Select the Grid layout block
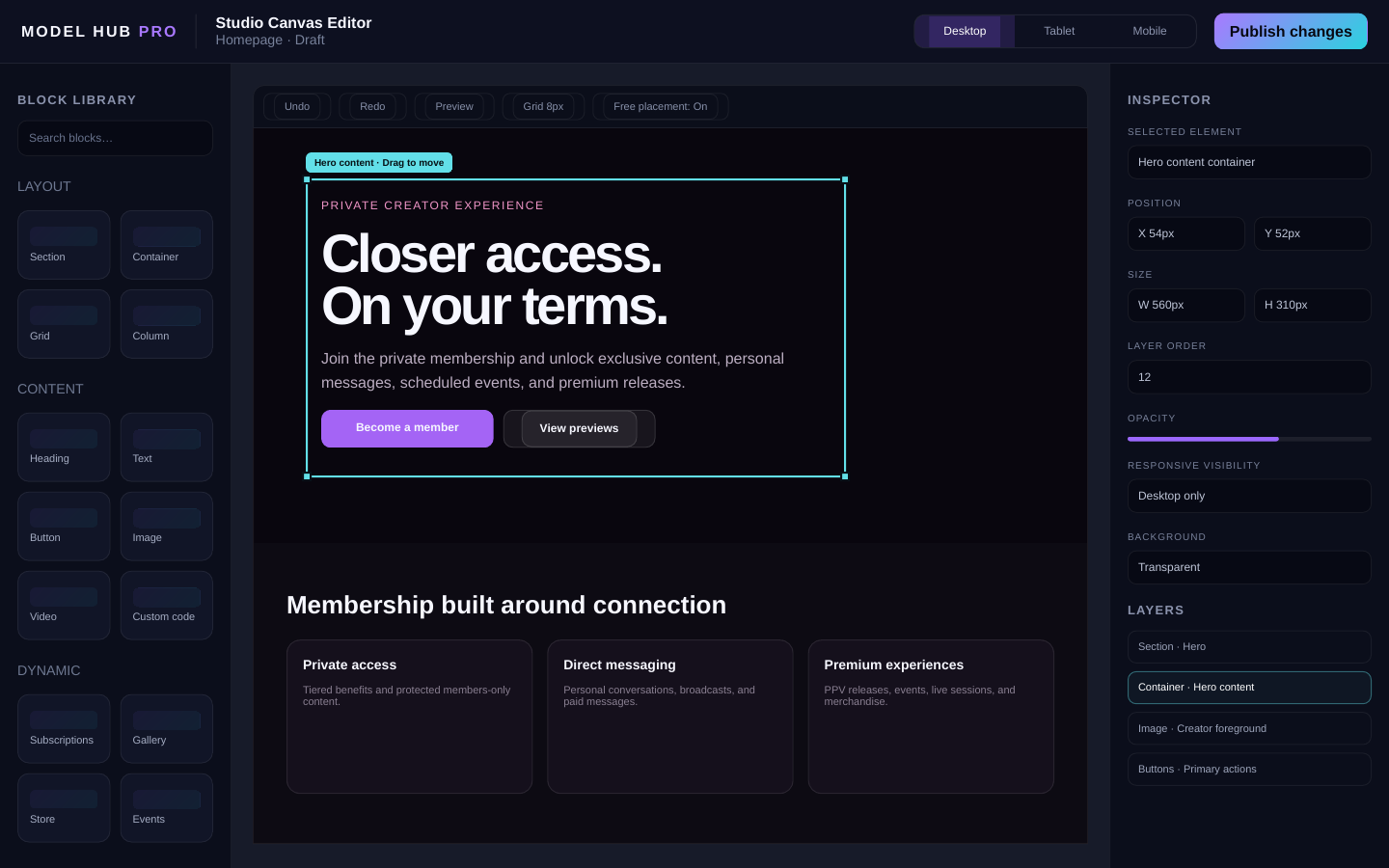This screenshot has width=1389, height=868. pos(64,324)
